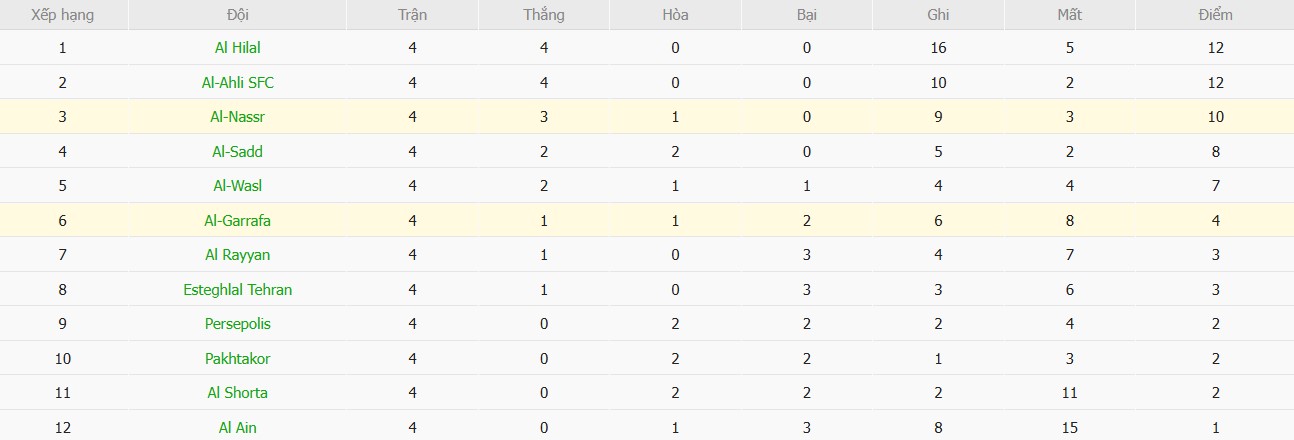This screenshot has height=440, width=1294.
Task: Open the Pakhtakor team link
Action: 238,358
